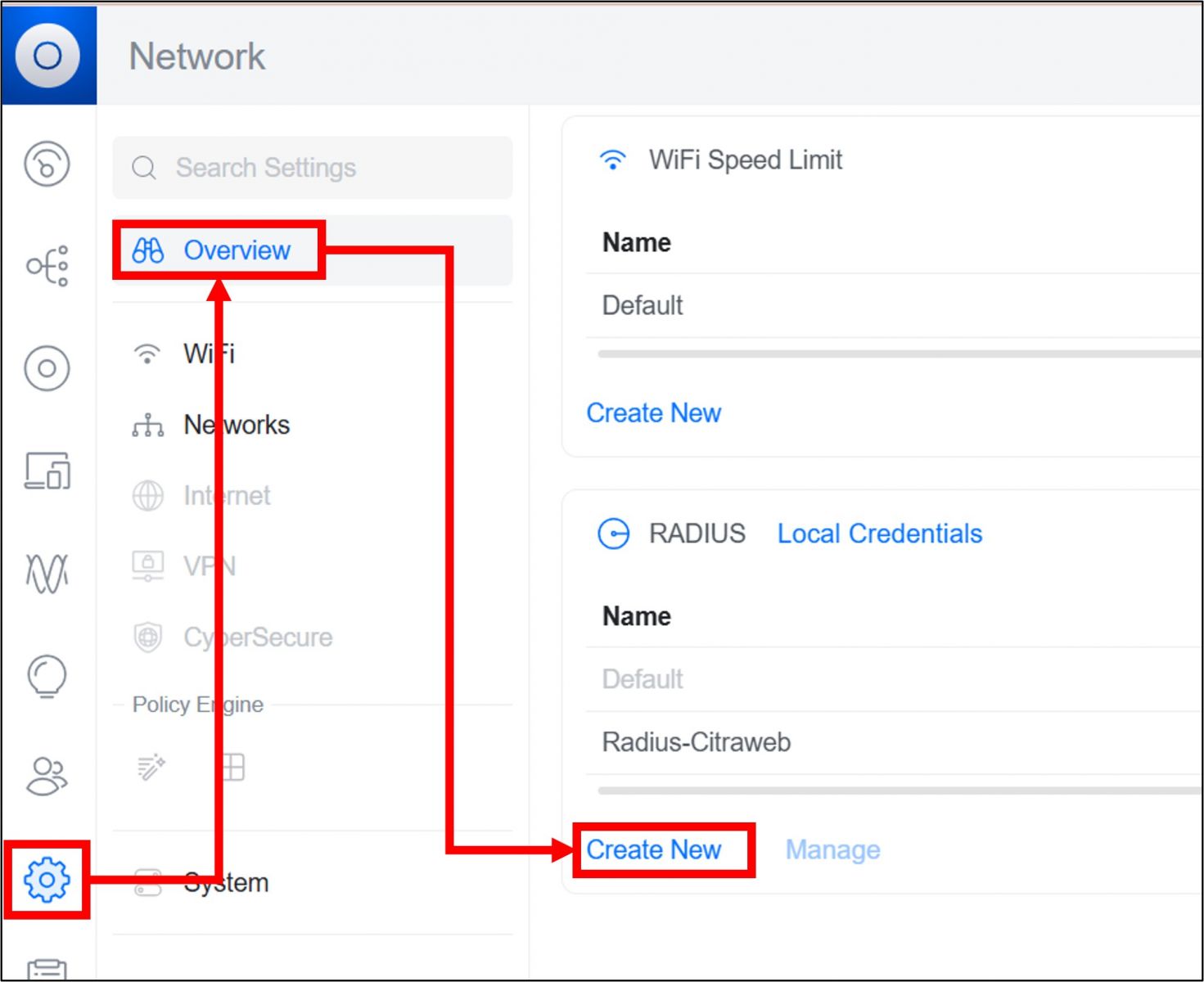The image size is (1204, 982).
Task: Open the WiFi settings section
Action: coord(209,354)
